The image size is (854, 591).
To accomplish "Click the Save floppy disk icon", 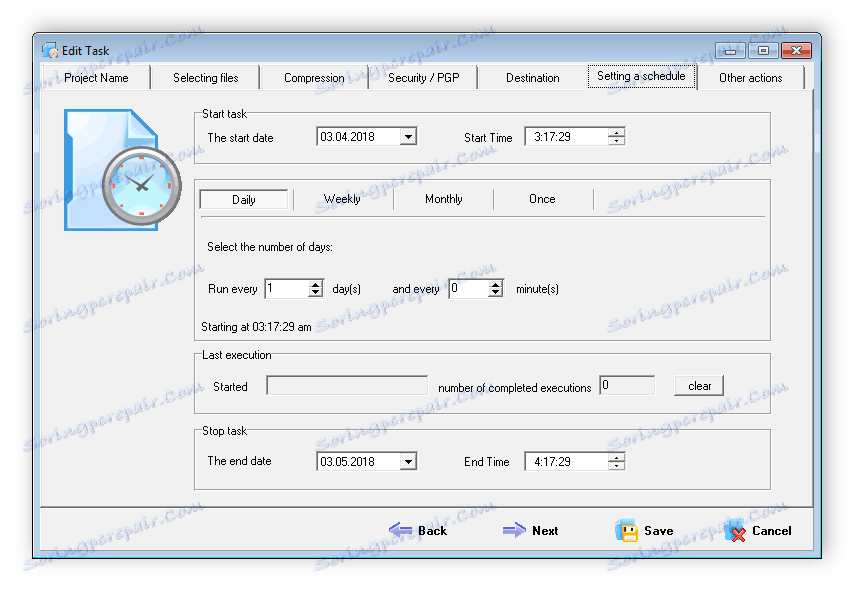I will pyautogui.click(x=627, y=530).
